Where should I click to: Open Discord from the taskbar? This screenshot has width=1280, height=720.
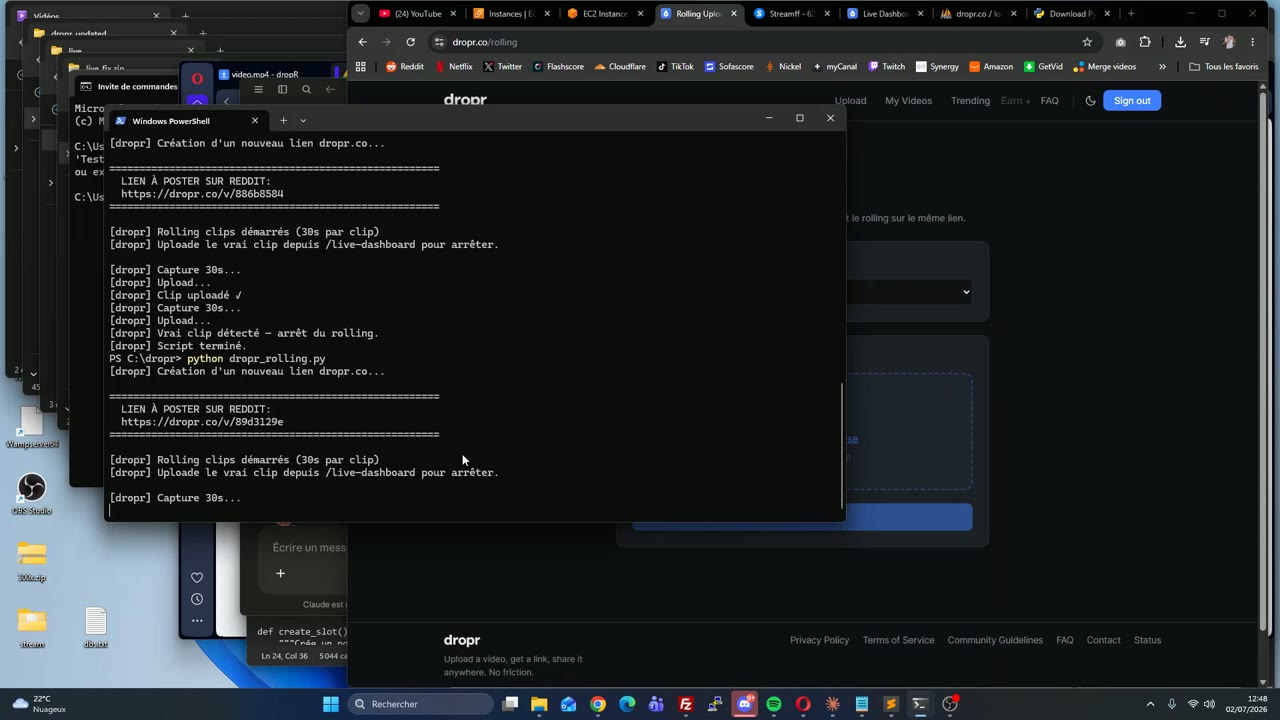[x=744, y=704]
